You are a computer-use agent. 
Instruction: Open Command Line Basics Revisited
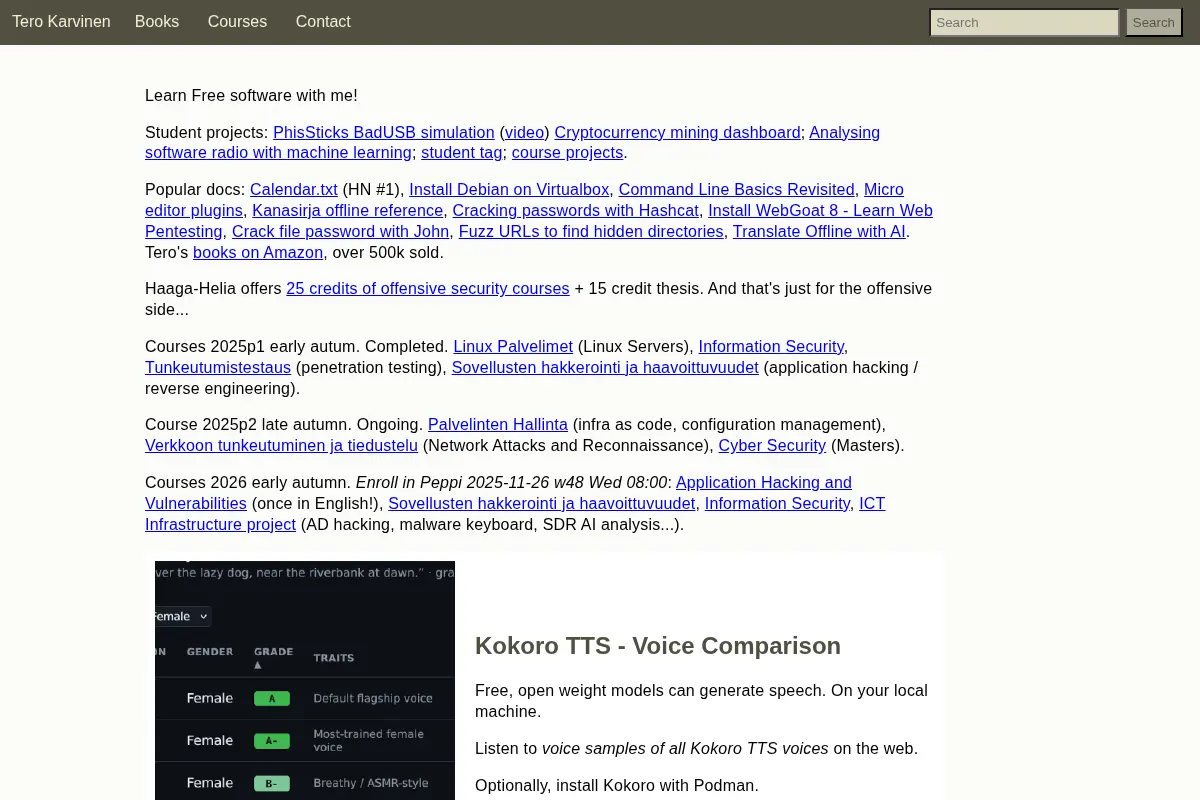coord(737,189)
